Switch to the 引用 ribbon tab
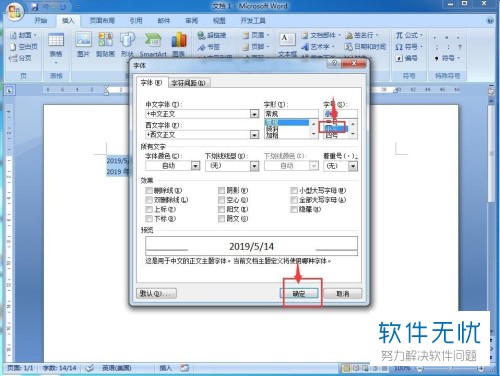Image resolution: width=500 pixels, height=376 pixels. [136, 21]
